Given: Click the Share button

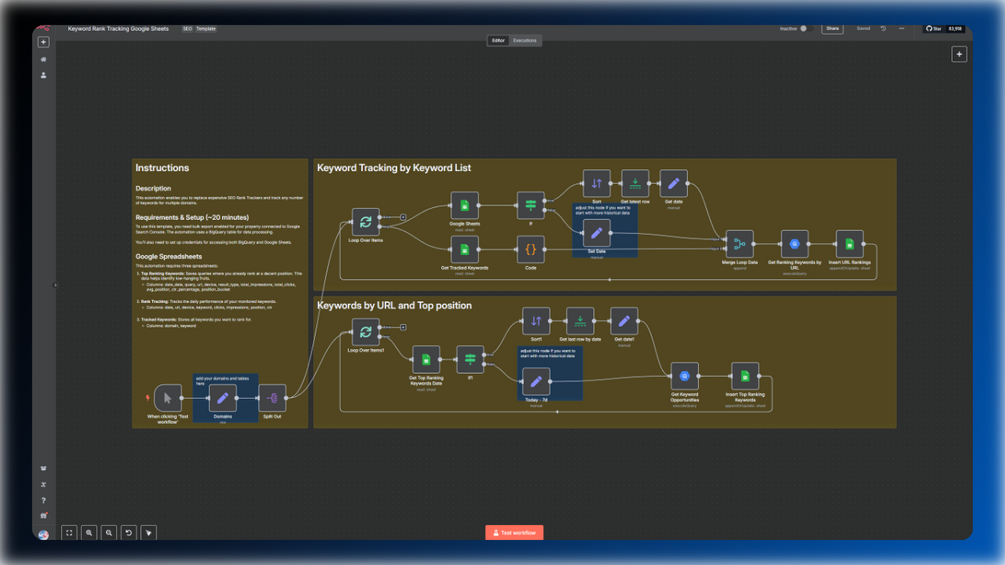Looking at the screenshot, I should tap(832, 29).
